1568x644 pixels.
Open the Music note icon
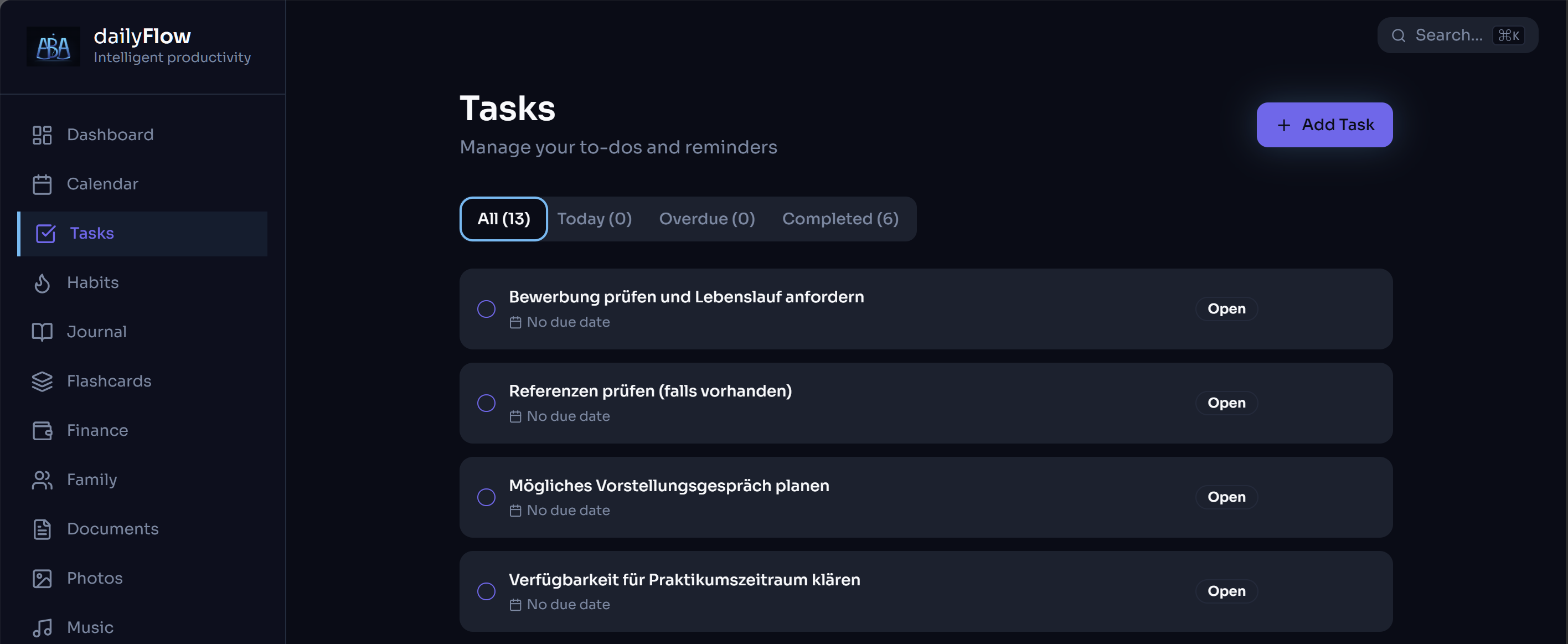click(x=42, y=628)
